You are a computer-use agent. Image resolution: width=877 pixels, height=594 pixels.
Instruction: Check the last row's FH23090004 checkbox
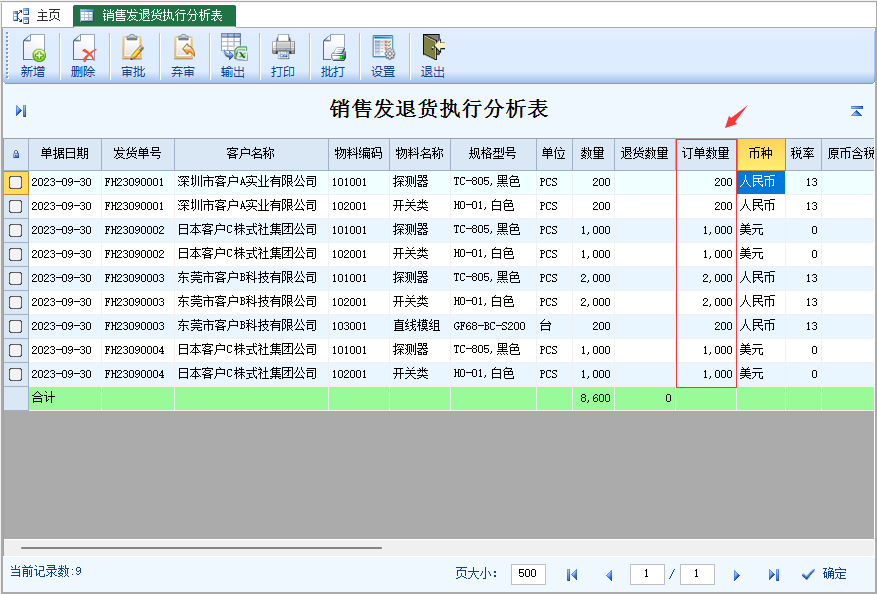coord(16,374)
